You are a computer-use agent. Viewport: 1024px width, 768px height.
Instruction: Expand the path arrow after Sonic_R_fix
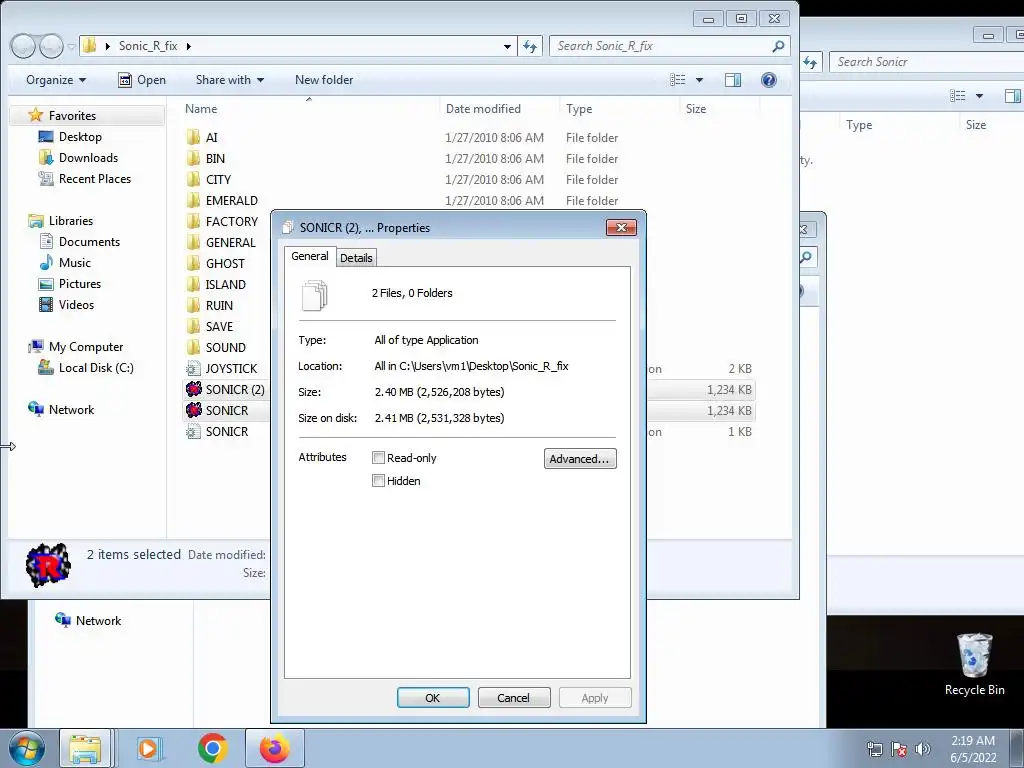[189, 46]
